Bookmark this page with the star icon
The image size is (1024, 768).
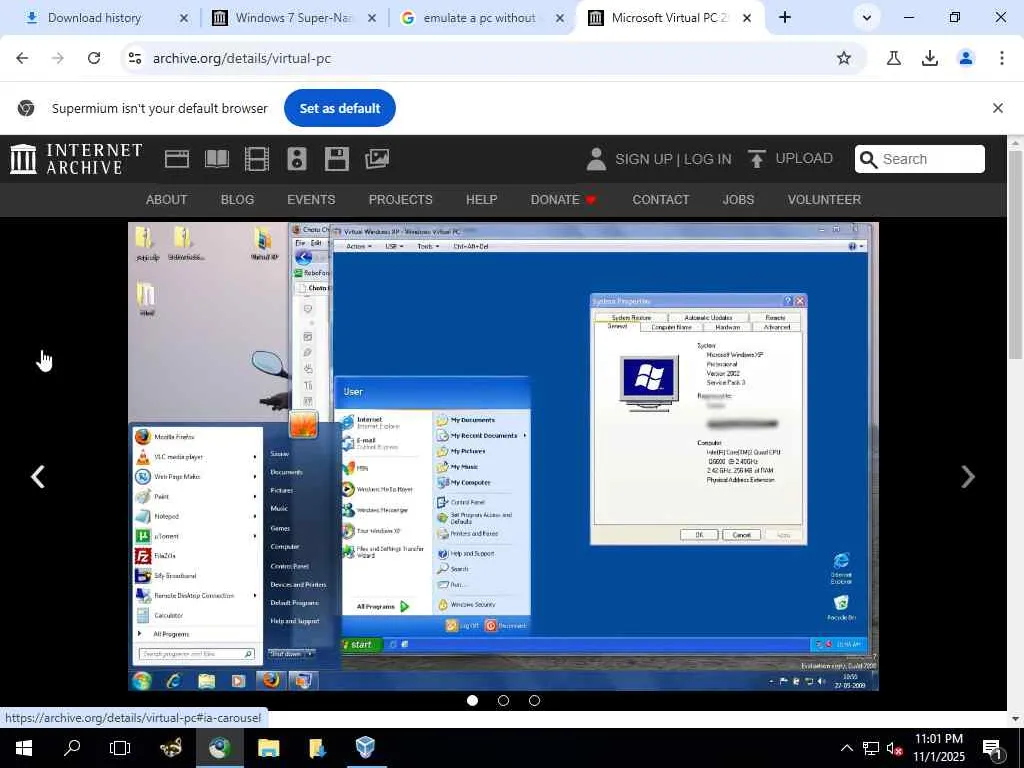click(844, 58)
